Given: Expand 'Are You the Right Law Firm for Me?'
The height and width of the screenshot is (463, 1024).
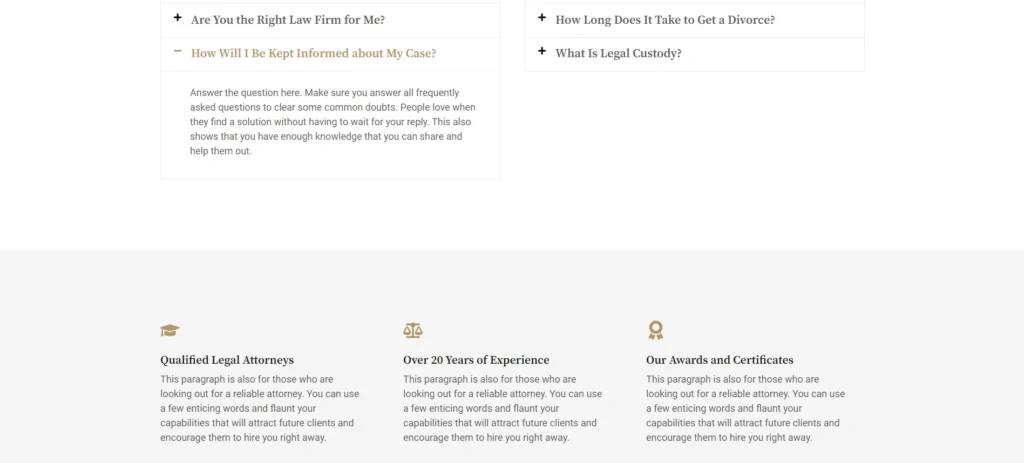Looking at the screenshot, I should 288,20.
